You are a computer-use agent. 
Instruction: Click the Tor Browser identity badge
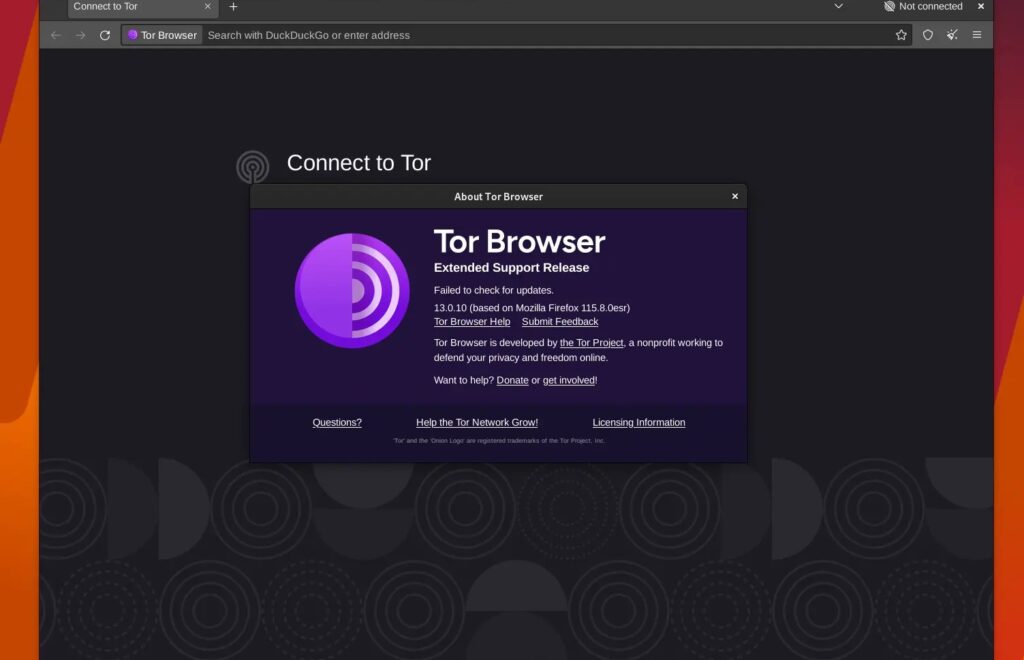(x=162, y=35)
